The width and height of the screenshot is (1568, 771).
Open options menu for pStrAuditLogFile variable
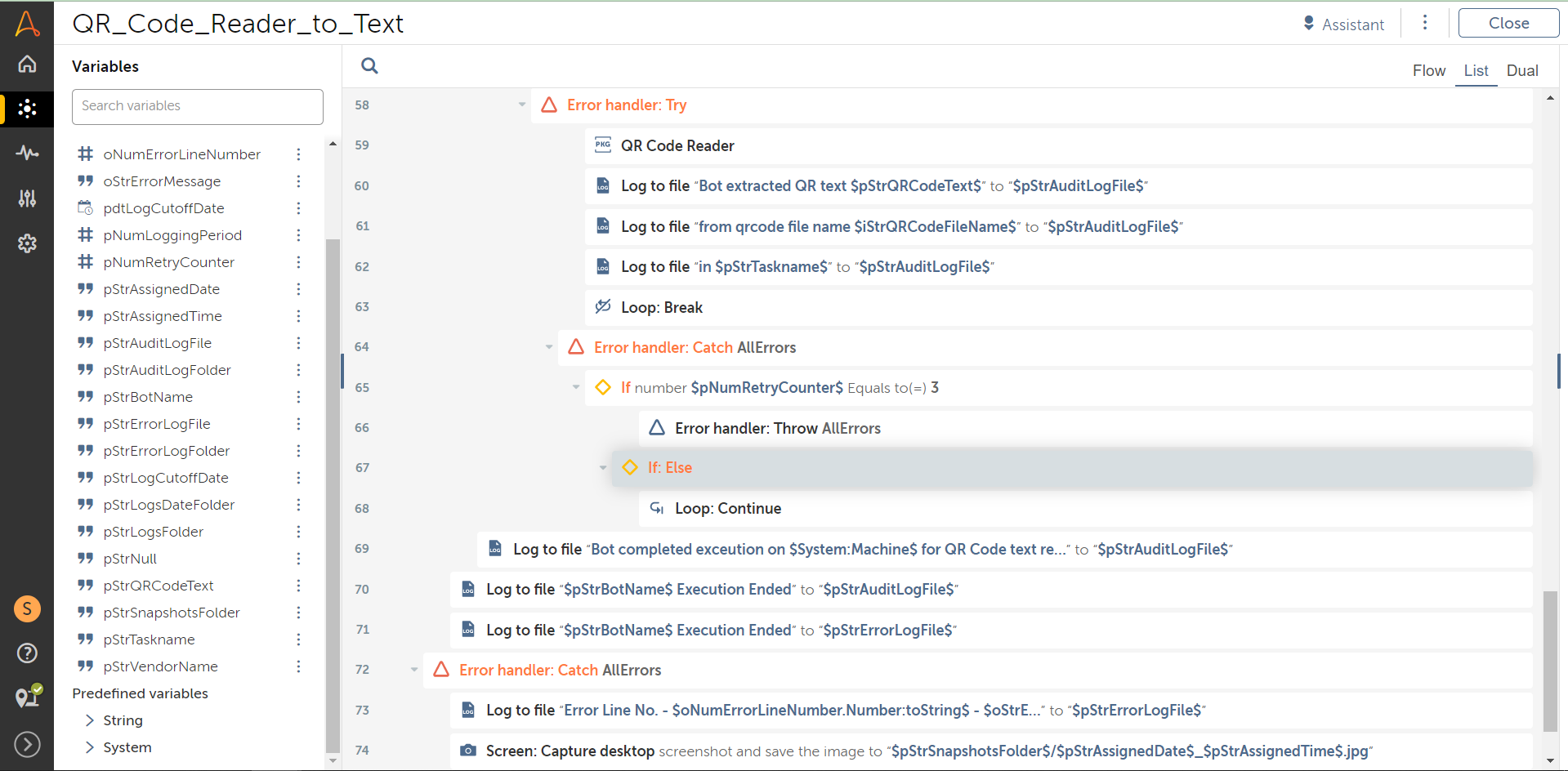click(x=298, y=343)
